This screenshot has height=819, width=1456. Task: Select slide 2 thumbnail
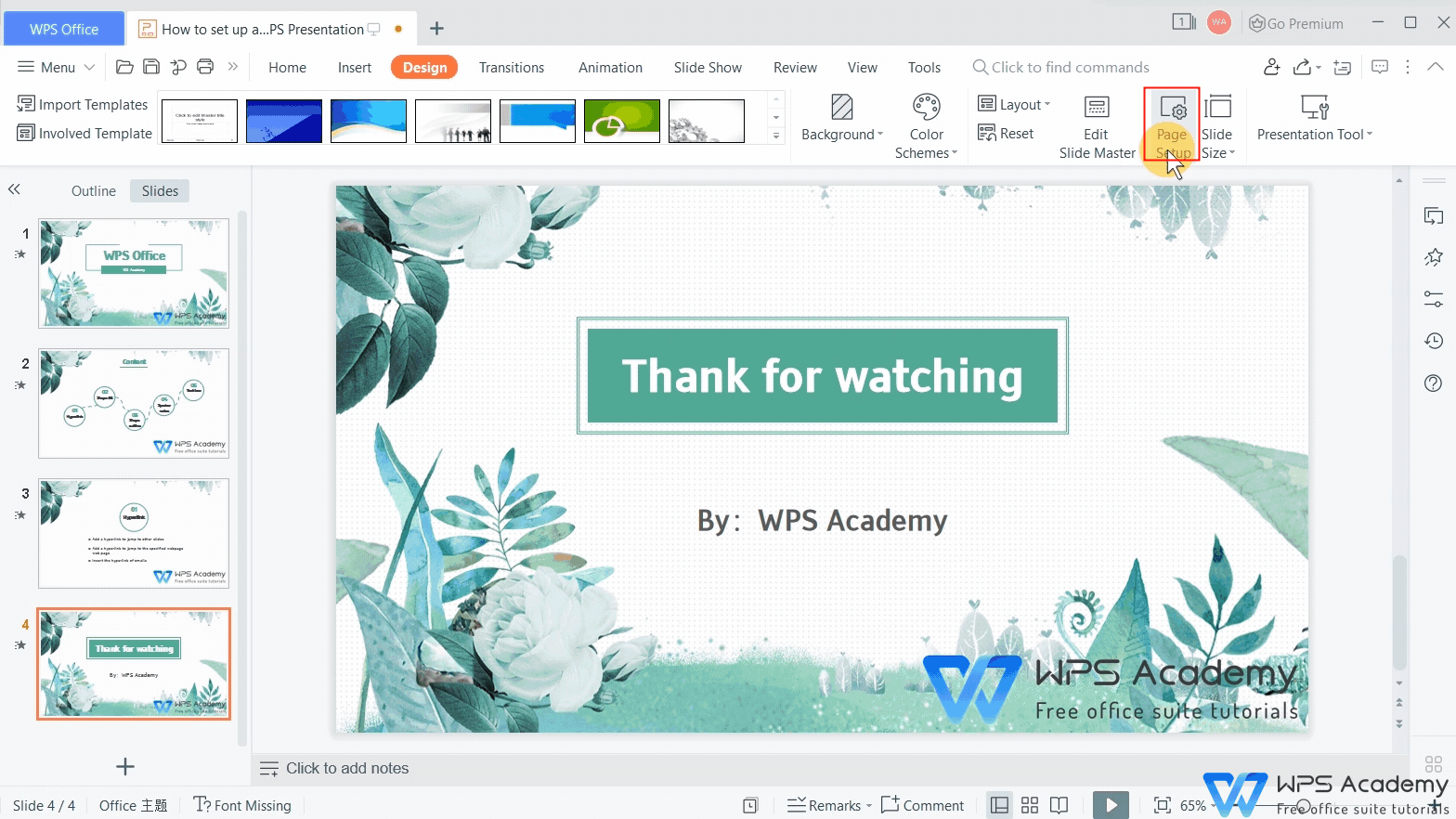pyautogui.click(x=134, y=403)
